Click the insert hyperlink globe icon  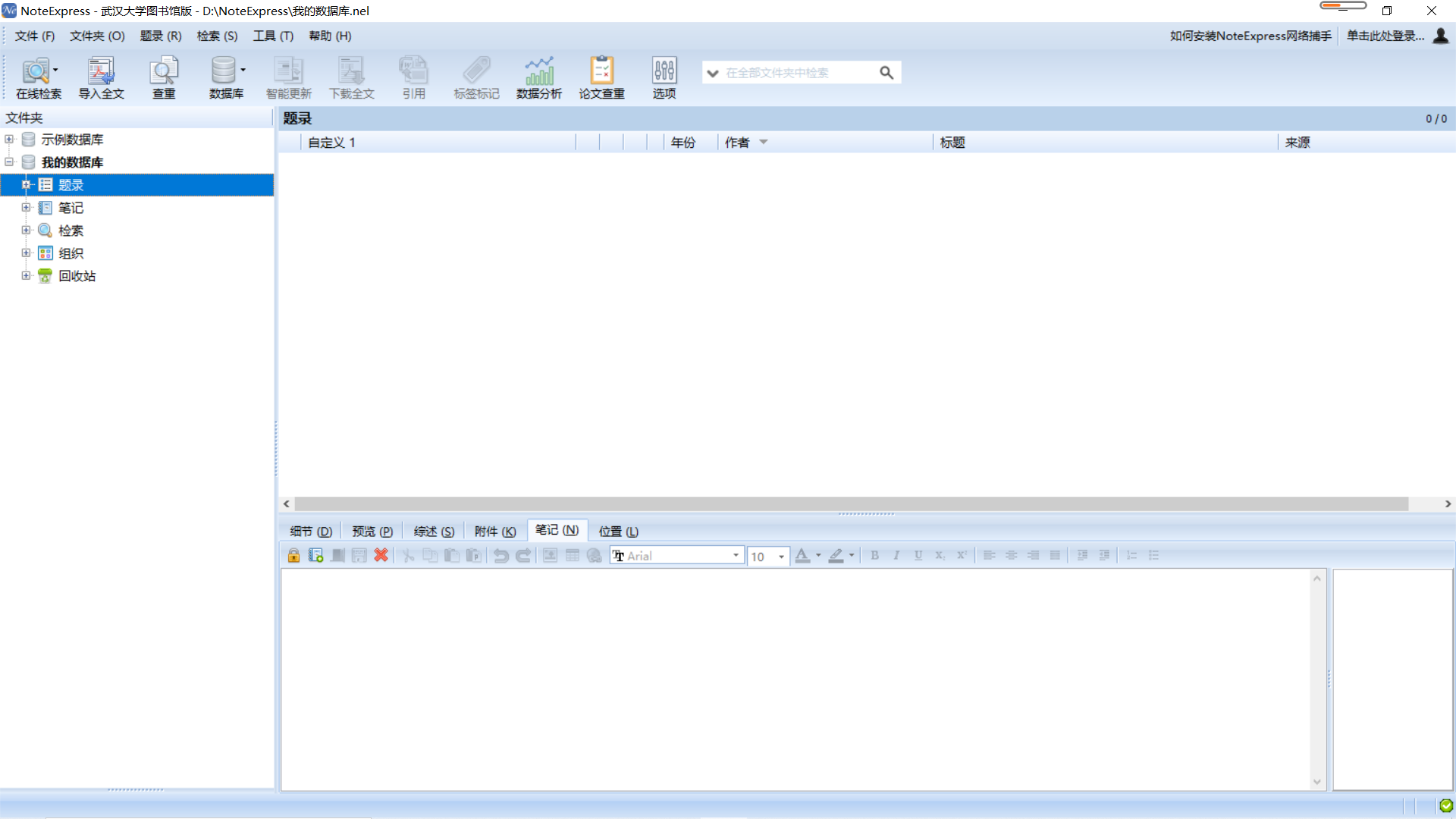pos(595,555)
